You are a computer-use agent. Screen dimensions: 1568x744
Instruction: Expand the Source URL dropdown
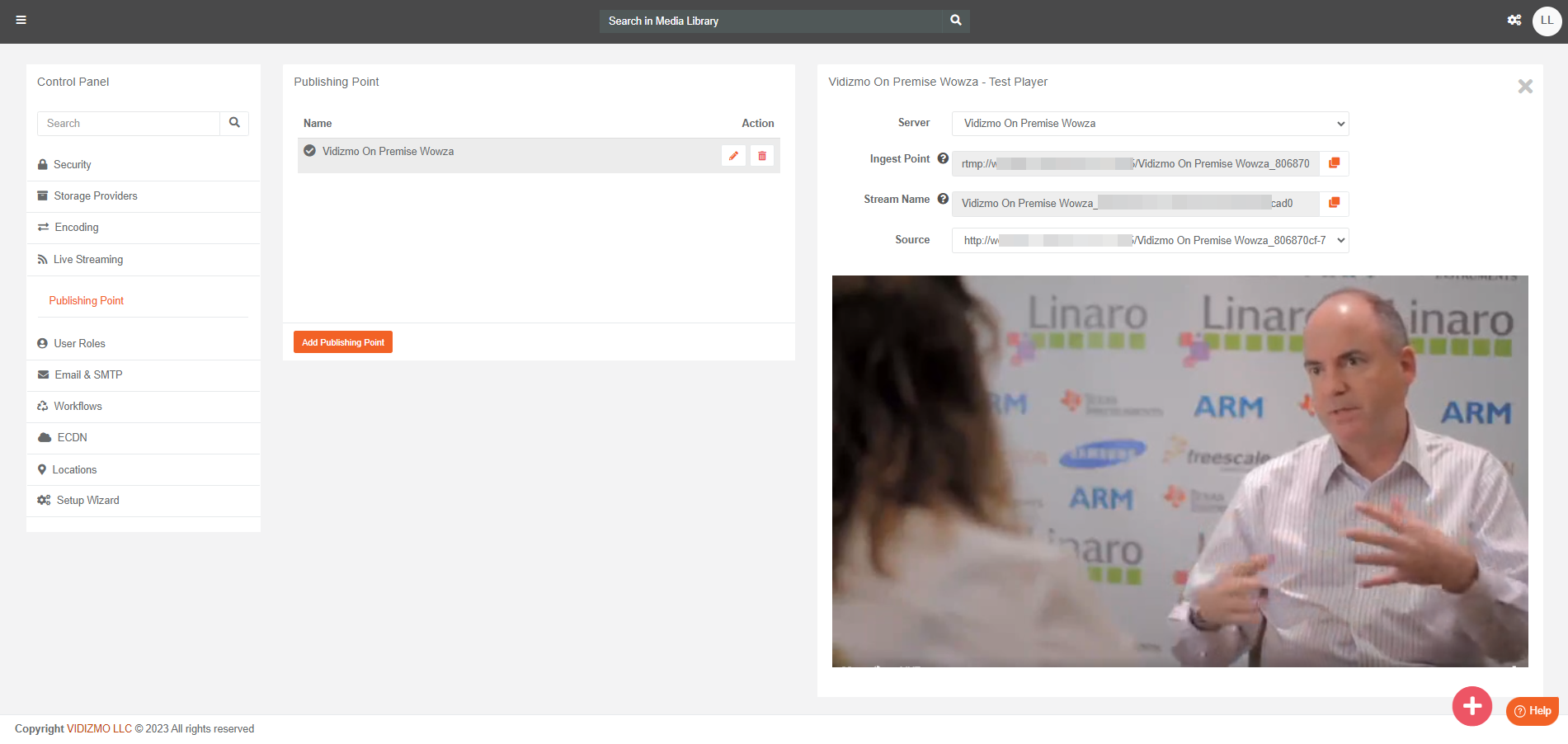pos(1150,240)
